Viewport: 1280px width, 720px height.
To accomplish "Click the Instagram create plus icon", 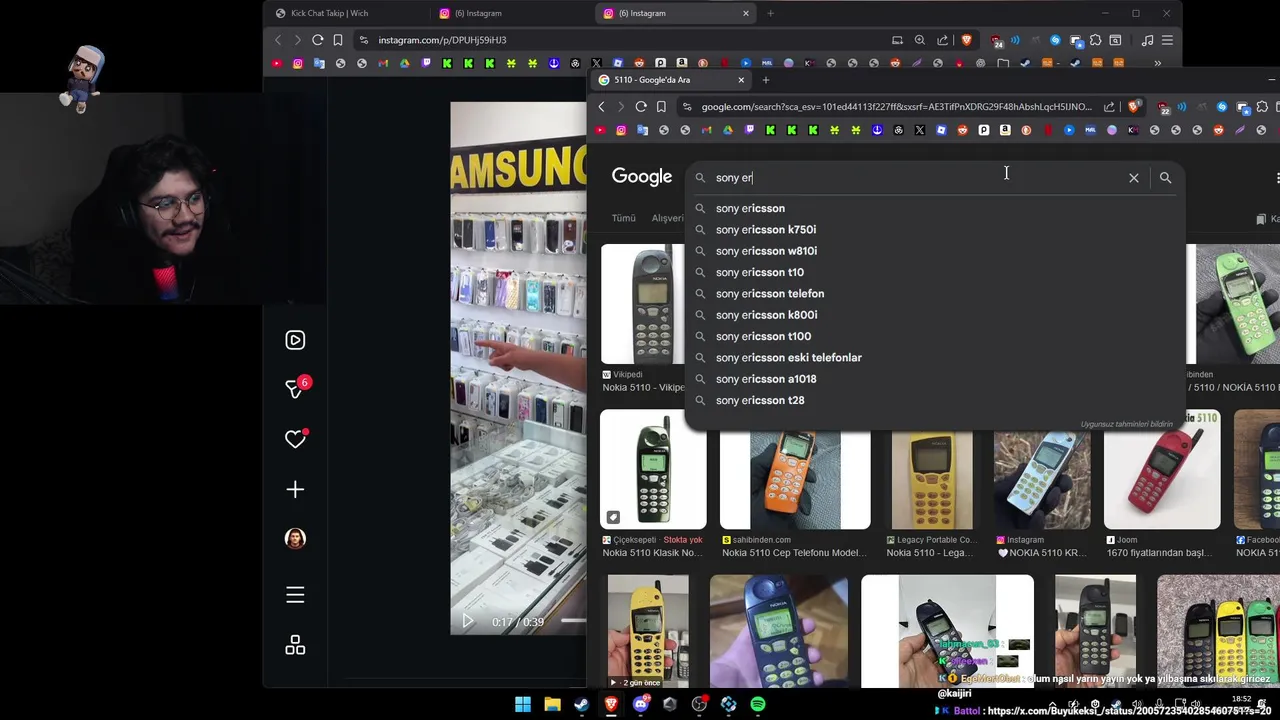I will [295, 489].
